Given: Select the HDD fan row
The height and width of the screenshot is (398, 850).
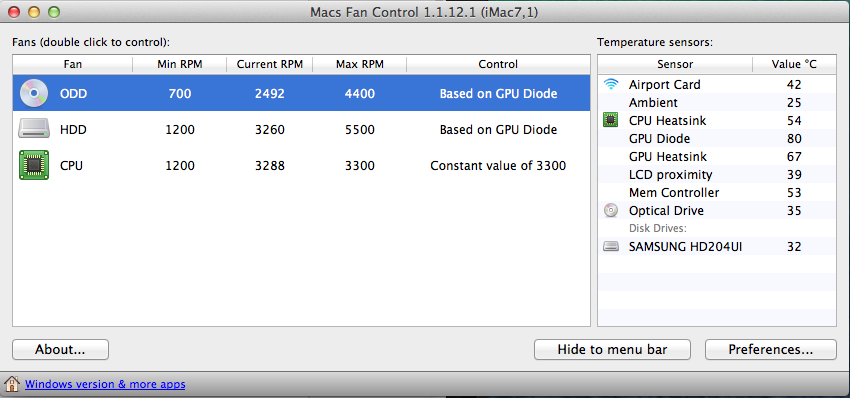Looking at the screenshot, I should [x=301, y=130].
